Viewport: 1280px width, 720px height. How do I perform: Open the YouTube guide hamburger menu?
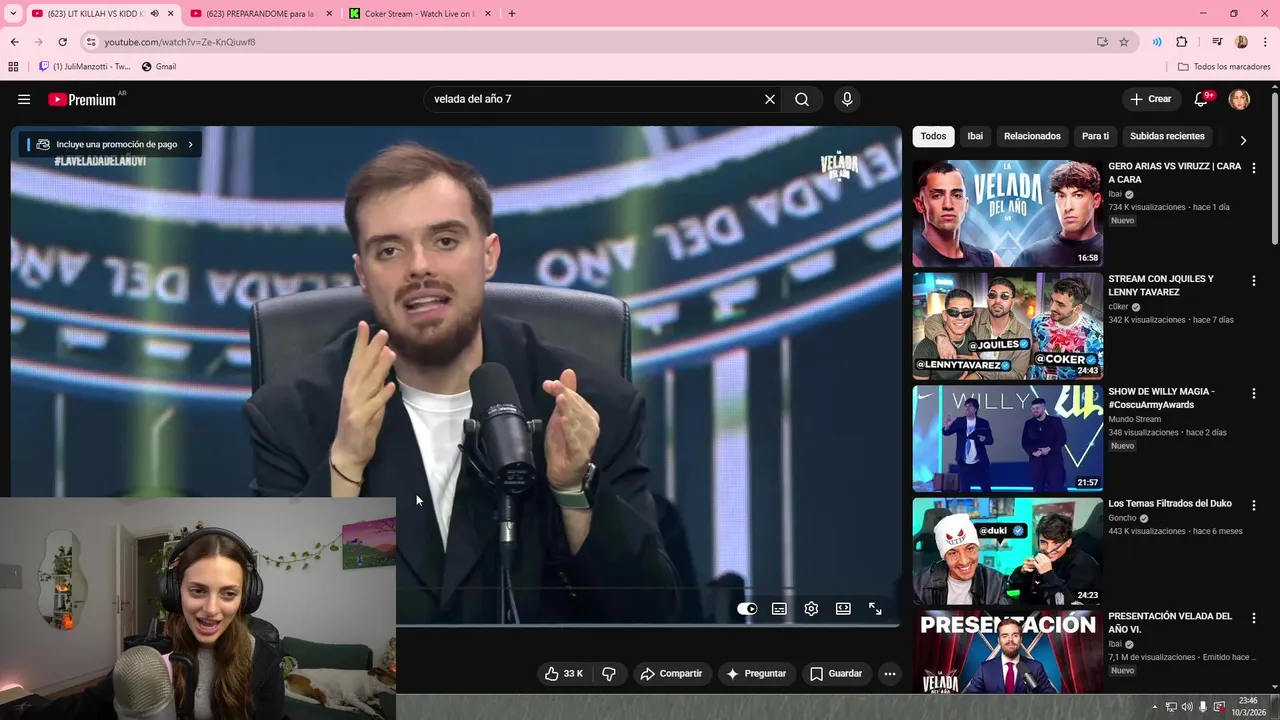pos(24,99)
